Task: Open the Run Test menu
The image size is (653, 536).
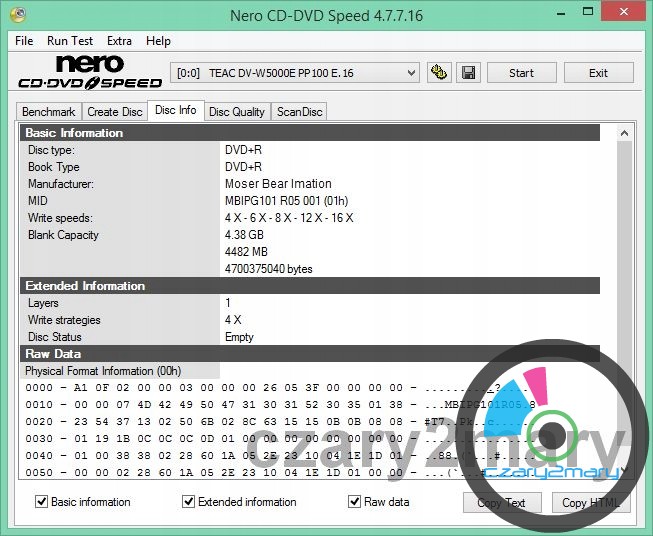Action: pyautogui.click(x=70, y=41)
